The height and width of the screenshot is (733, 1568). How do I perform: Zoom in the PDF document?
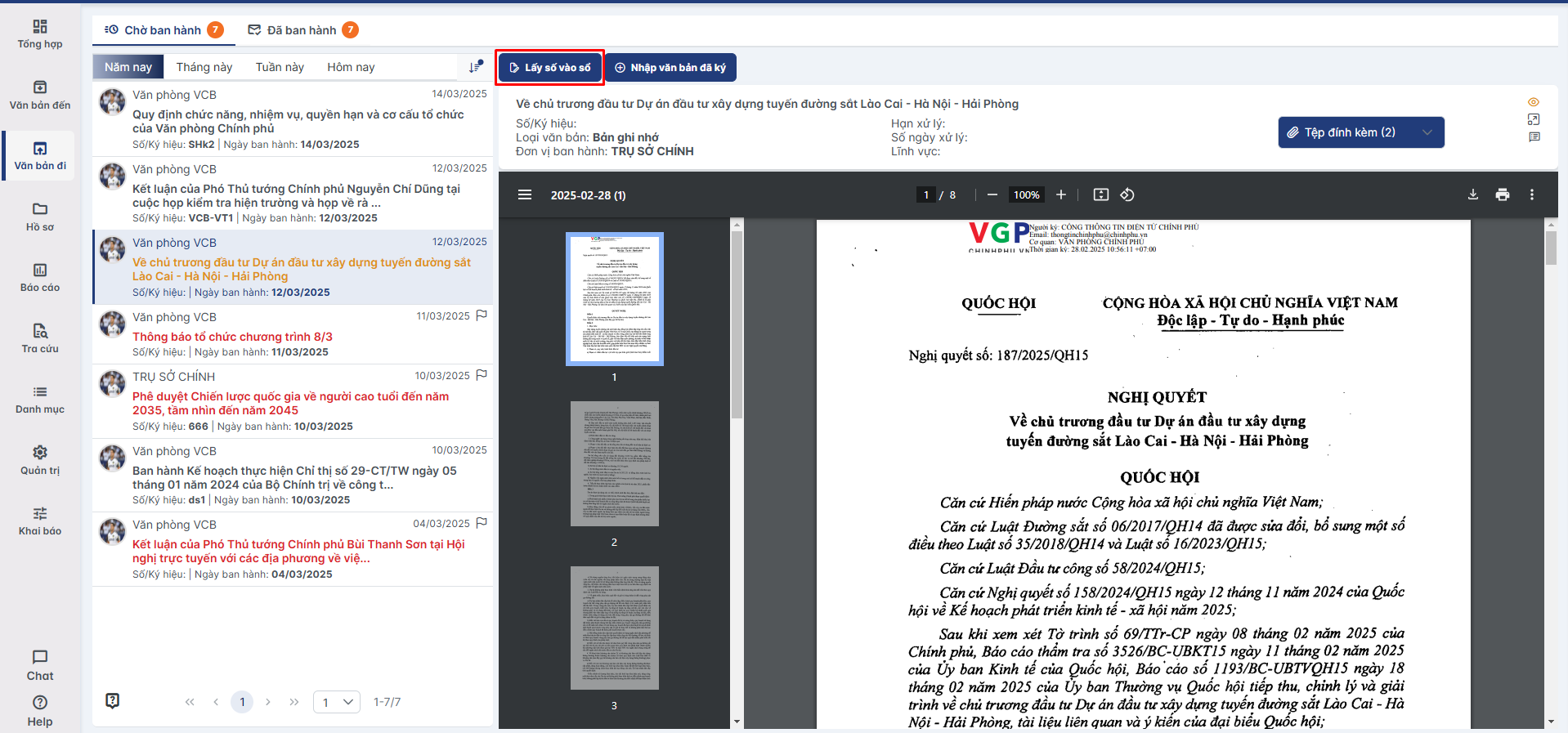pos(1061,194)
